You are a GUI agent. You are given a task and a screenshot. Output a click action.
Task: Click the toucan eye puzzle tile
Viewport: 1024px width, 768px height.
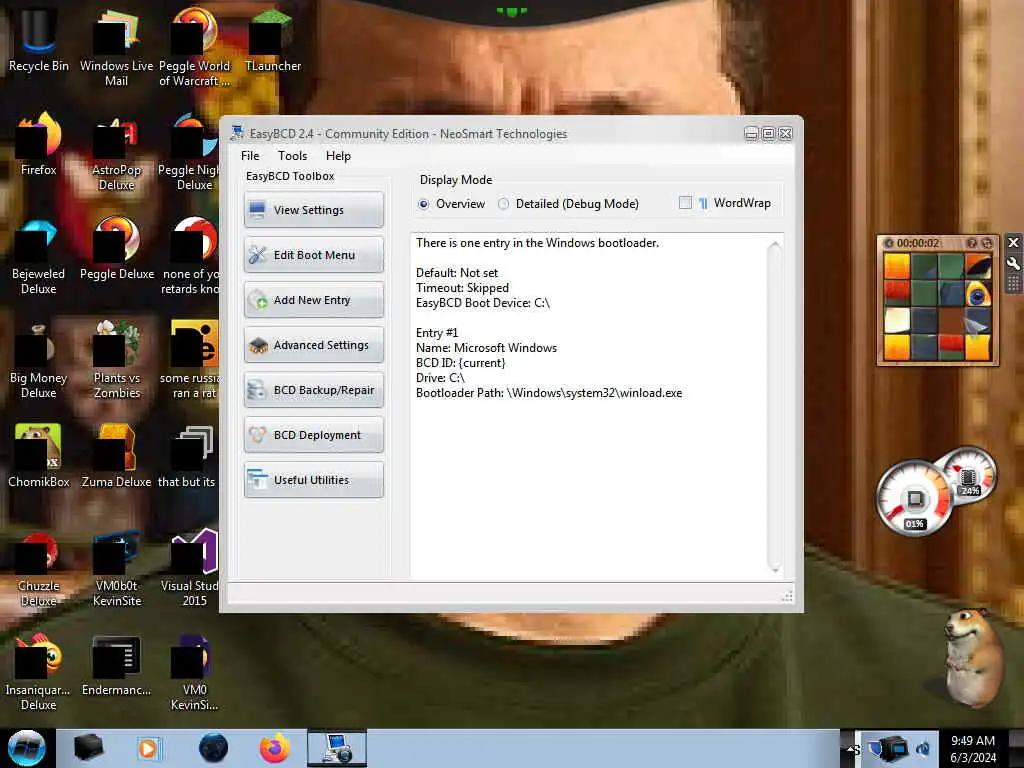coord(977,295)
